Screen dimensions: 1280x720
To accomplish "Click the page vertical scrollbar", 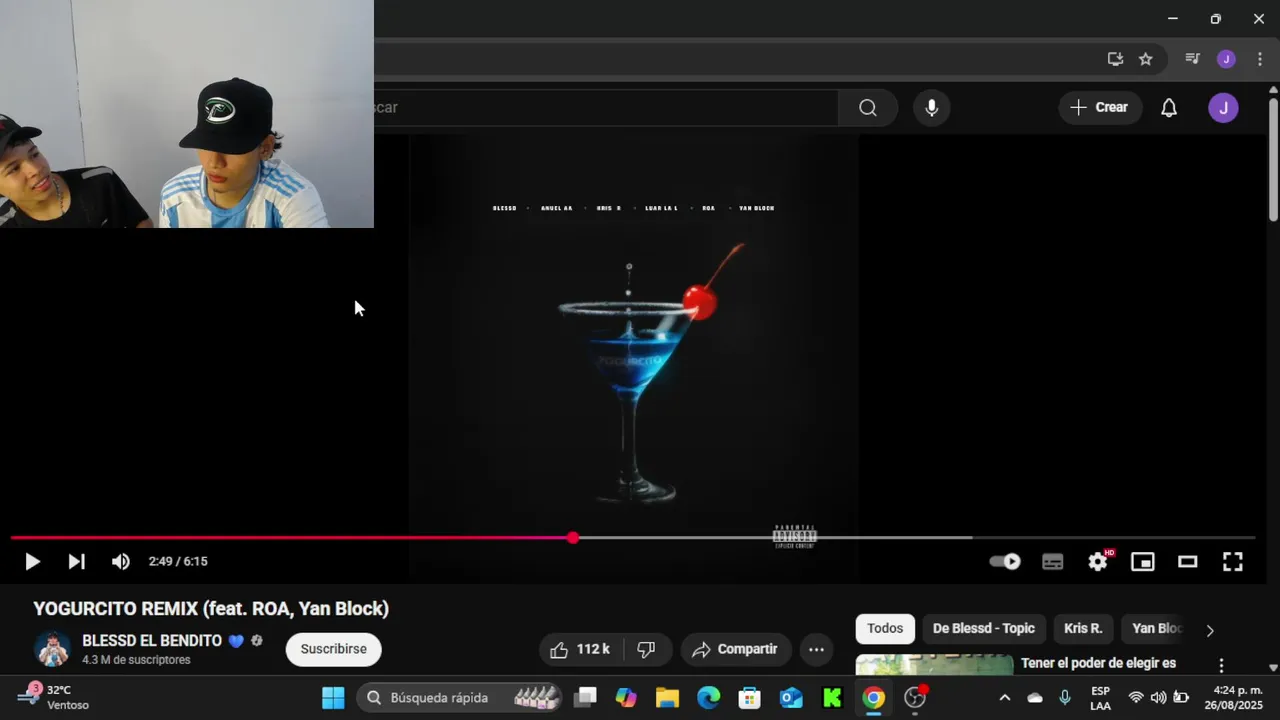I will (x=1273, y=160).
